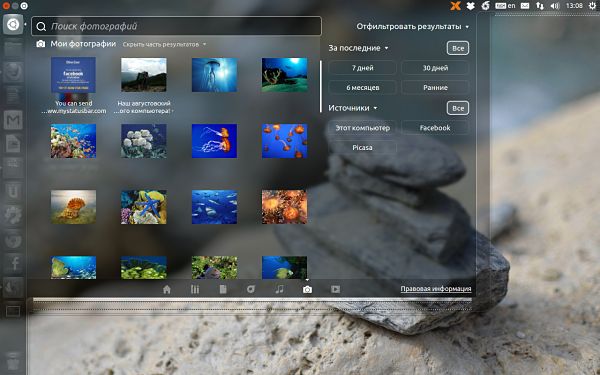Screen dimensions: 600x375
Task: Select the Photos lens camera icon
Action: (307, 290)
